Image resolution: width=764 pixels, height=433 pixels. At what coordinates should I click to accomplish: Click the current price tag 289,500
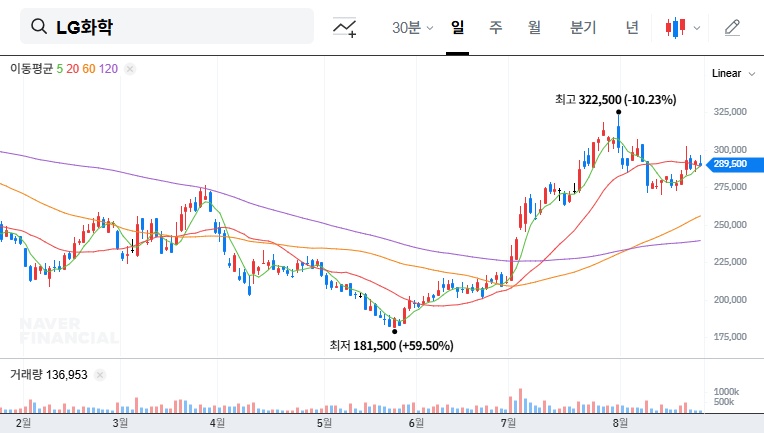[734, 164]
